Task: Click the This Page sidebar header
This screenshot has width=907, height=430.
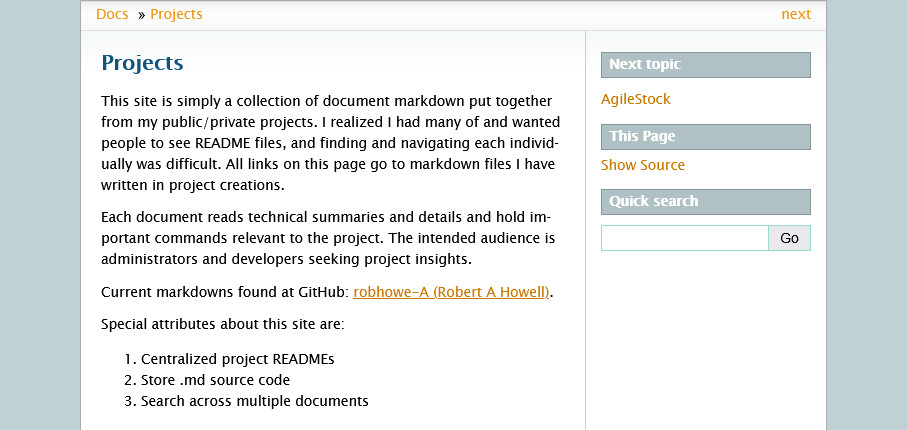Action: (705, 136)
